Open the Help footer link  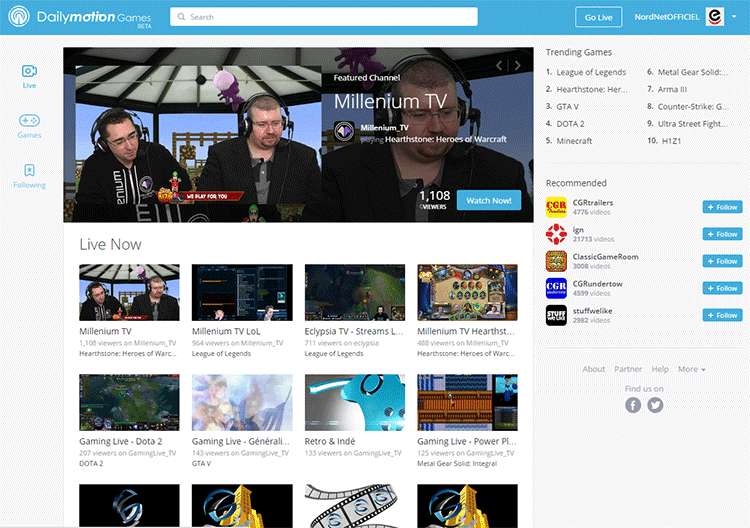pos(660,369)
